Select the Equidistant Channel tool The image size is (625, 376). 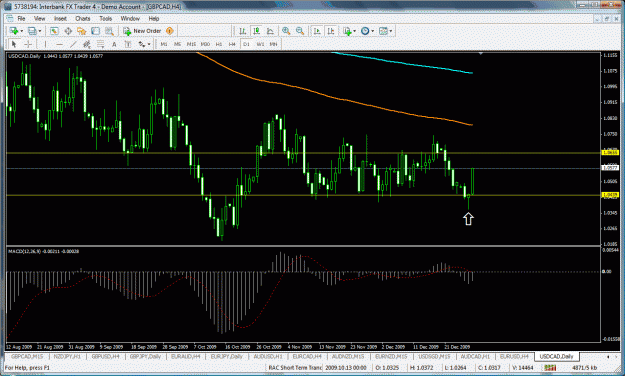(86, 44)
